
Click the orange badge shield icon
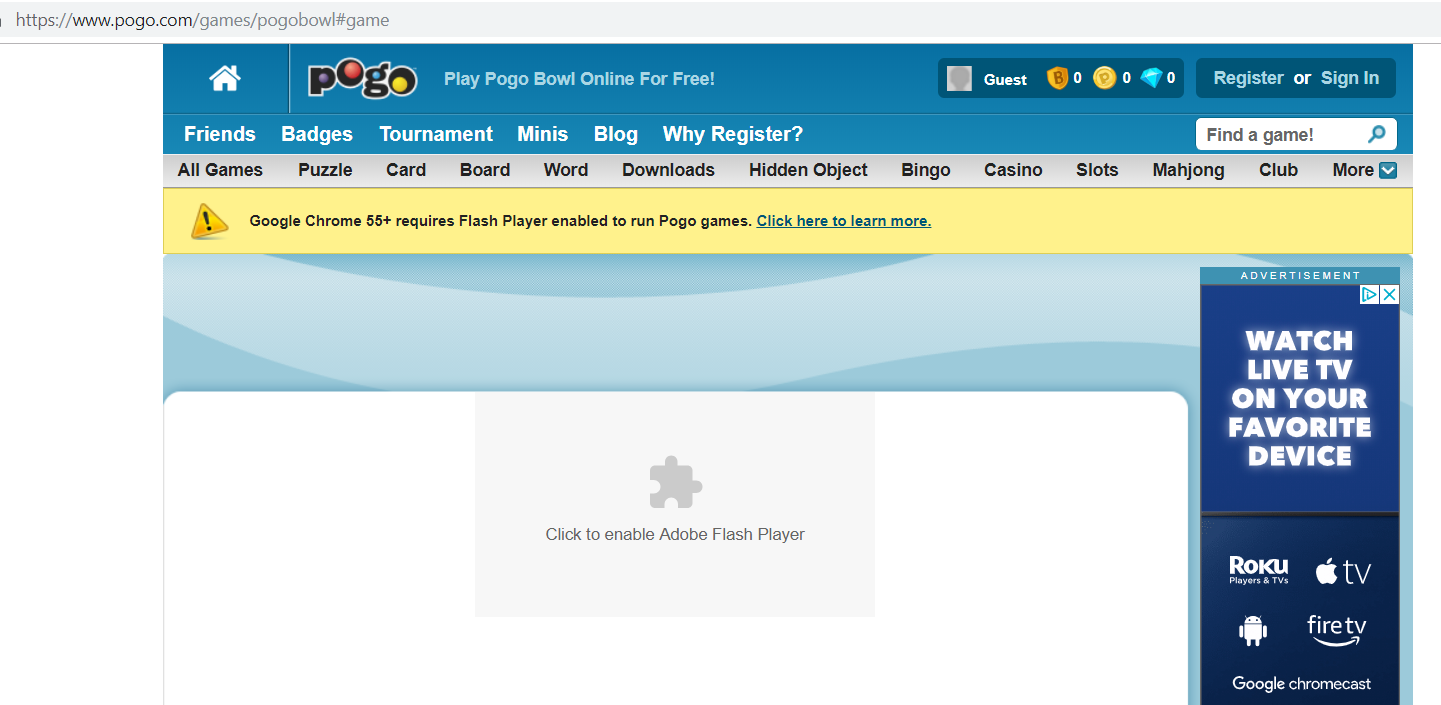1057,78
